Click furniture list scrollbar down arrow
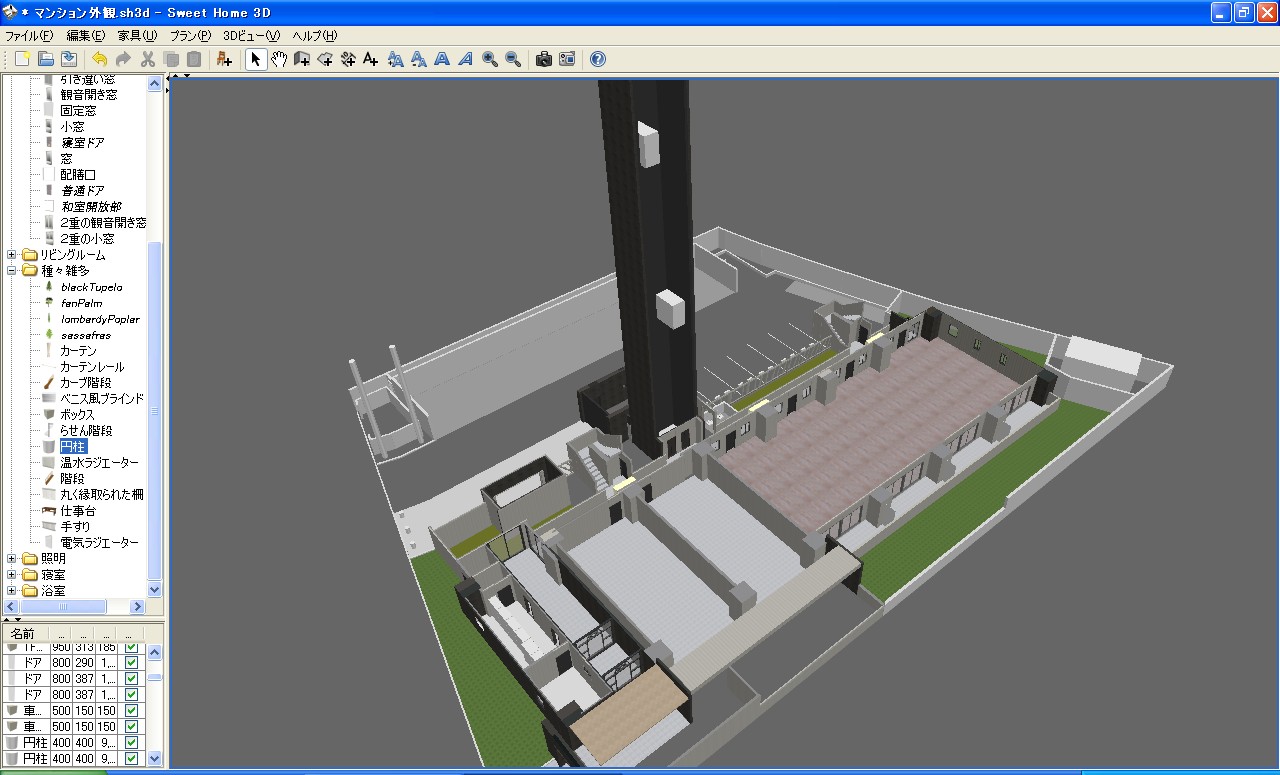This screenshot has height=775, width=1280. point(155,759)
